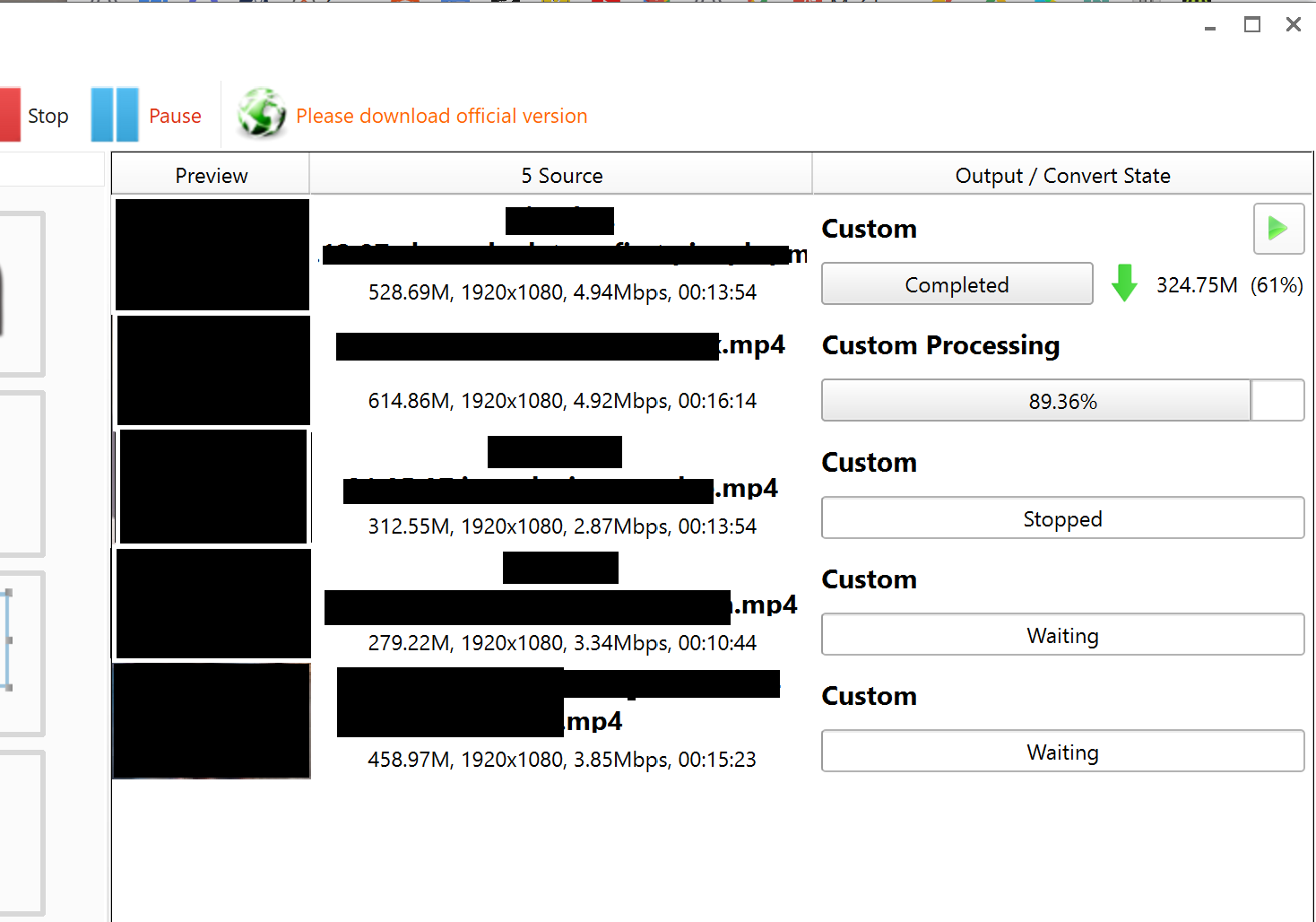Screen dimensions: 1316x922
Task: Click the first Waiting status button
Action: pyautogui.click(x=1062, y=635)
